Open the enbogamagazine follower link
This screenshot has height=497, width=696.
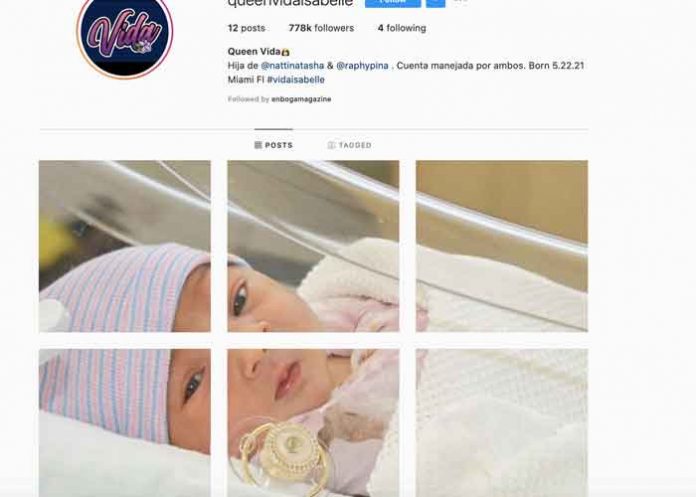pyautogui.click(x=301, y=99)
